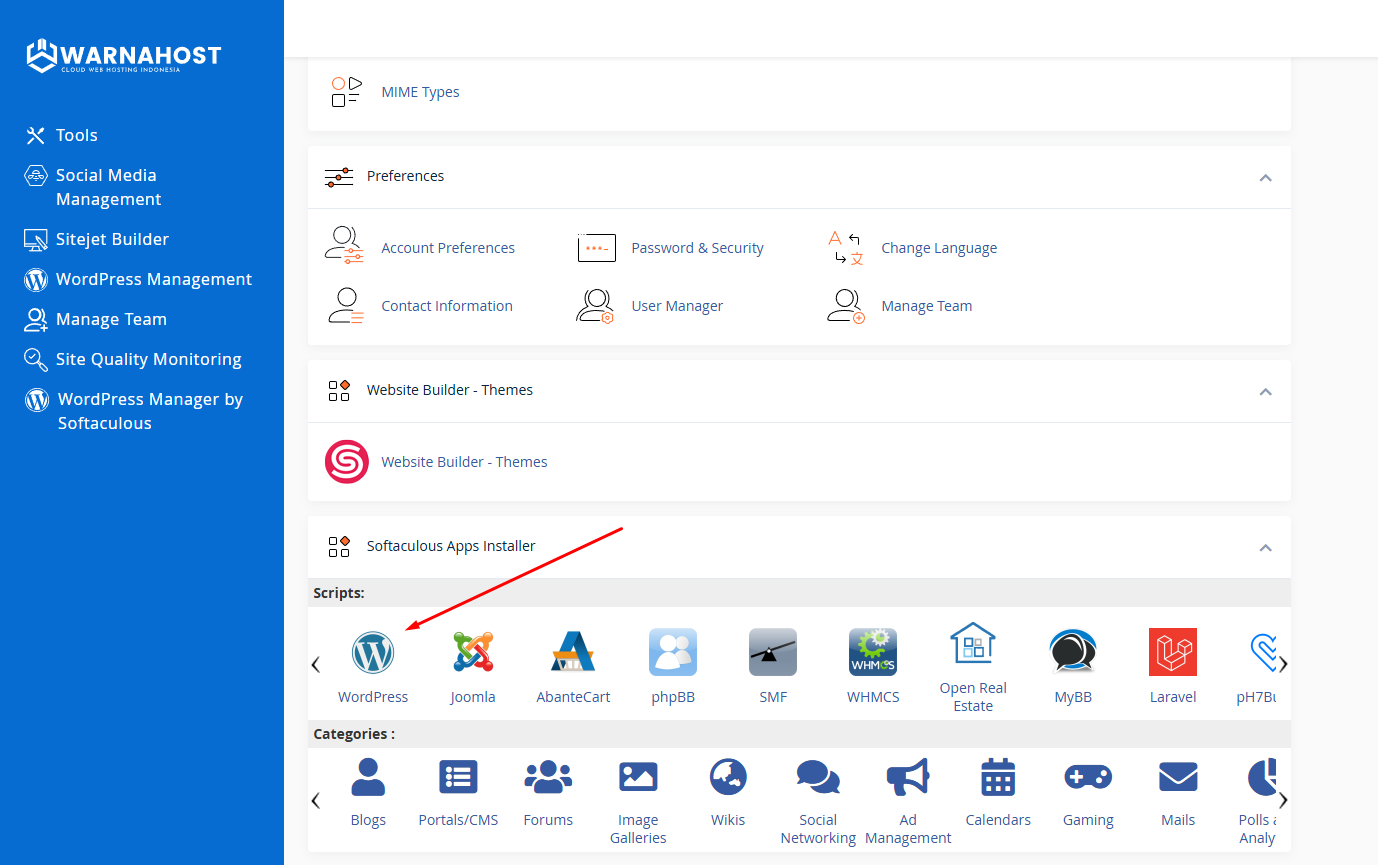Open the Blogs category icon
Viewport: 1378px width, 865px height.
[368, 778]
